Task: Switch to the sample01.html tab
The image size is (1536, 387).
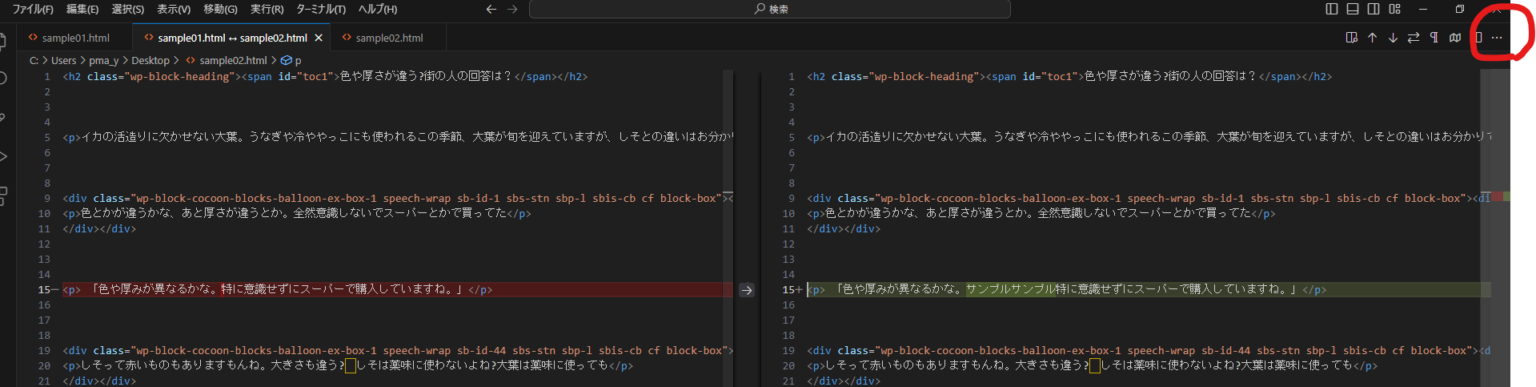Action: tap(76, 38)
